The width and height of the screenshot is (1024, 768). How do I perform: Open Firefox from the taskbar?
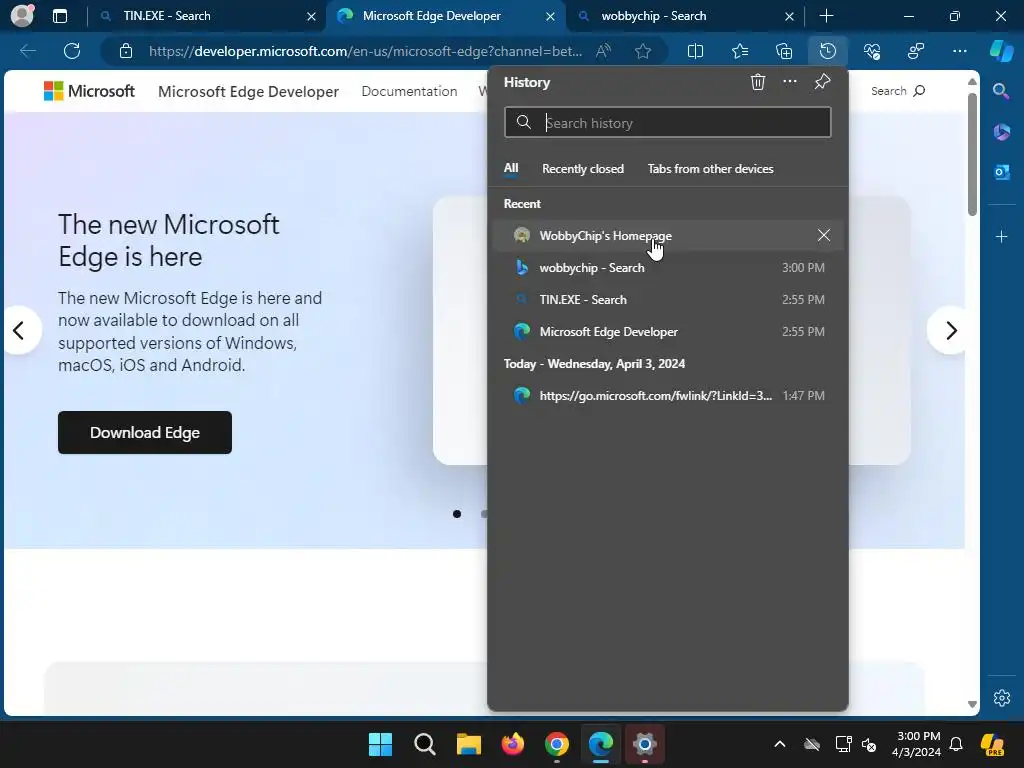[513, 744]
